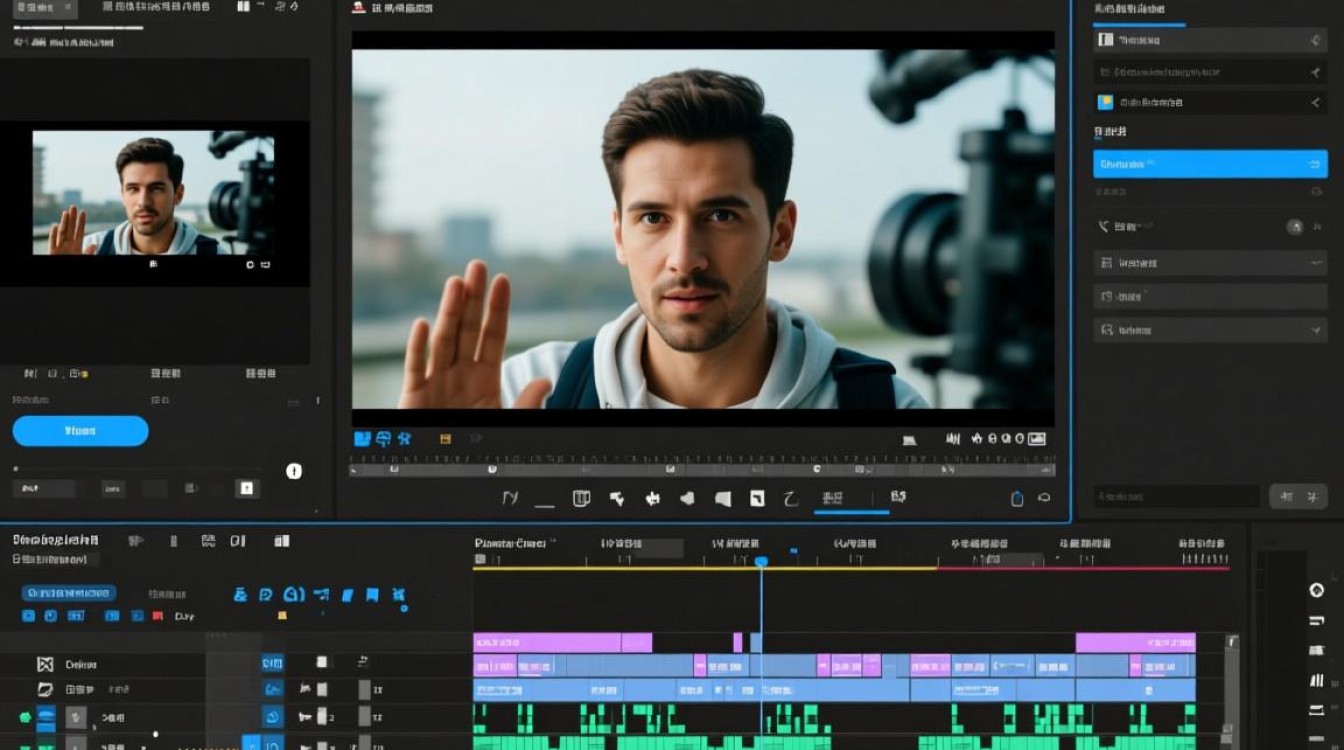
Task: Click the blue pill button under source preview
Action: 80,431
